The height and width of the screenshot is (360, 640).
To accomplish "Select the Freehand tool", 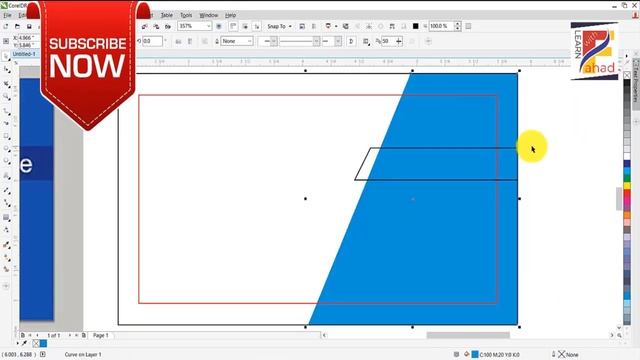I will pos(6,111).
